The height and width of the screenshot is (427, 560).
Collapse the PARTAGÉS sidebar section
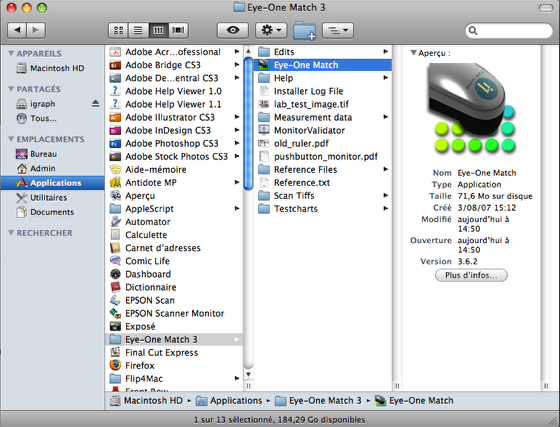tap(11, 89)
